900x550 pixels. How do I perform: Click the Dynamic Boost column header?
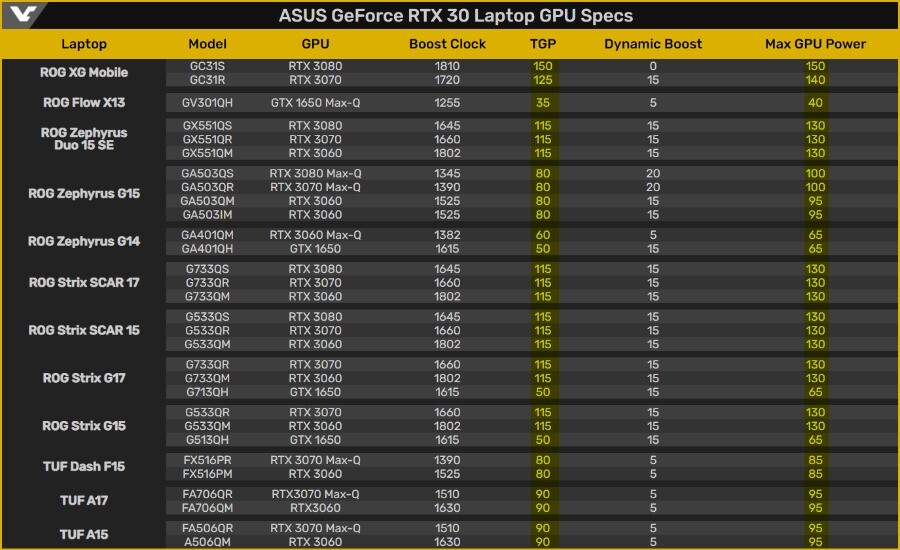[653, 44]
